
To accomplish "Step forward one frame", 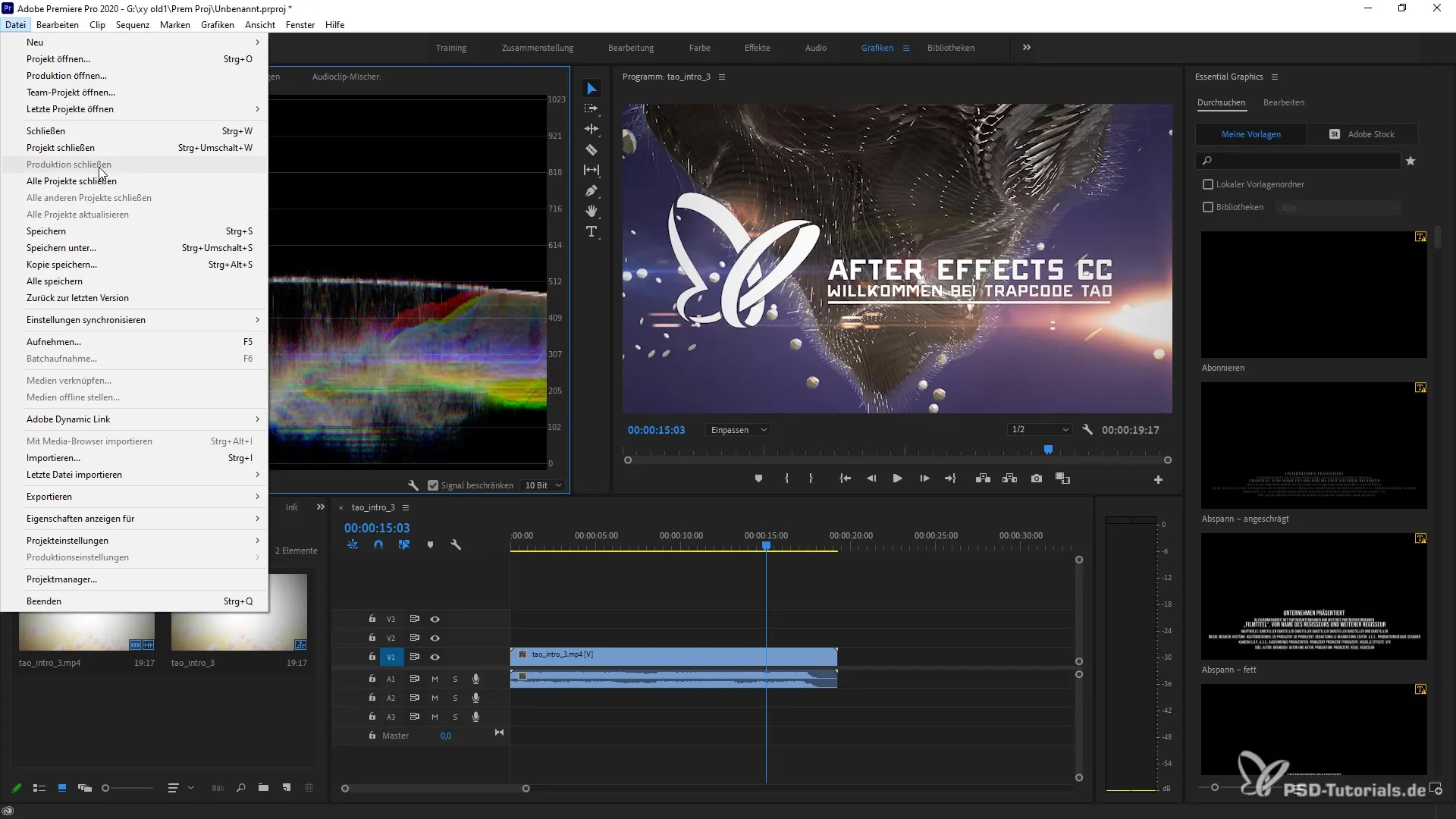I will (924, 479).
